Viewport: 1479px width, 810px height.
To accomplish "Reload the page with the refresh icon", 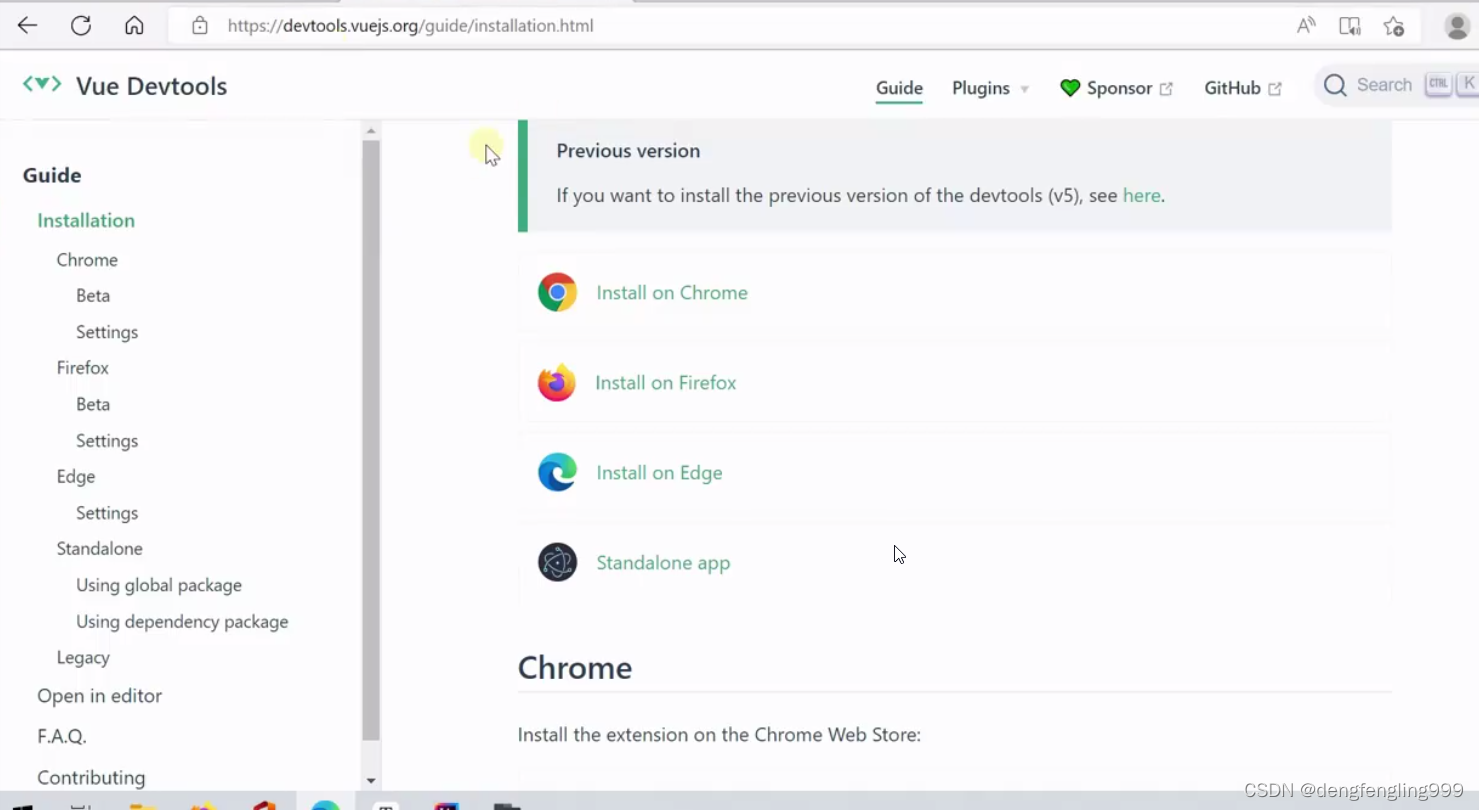I will click(81, 26).
